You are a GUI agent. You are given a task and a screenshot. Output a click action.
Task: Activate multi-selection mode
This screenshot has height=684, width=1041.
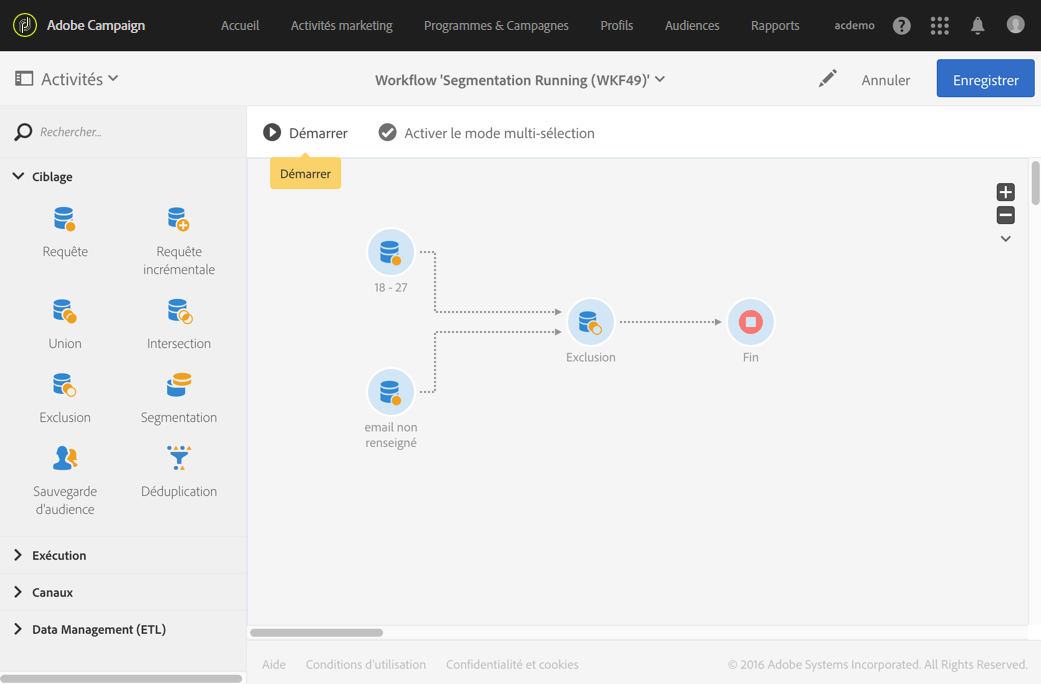[x=486, y=133]
